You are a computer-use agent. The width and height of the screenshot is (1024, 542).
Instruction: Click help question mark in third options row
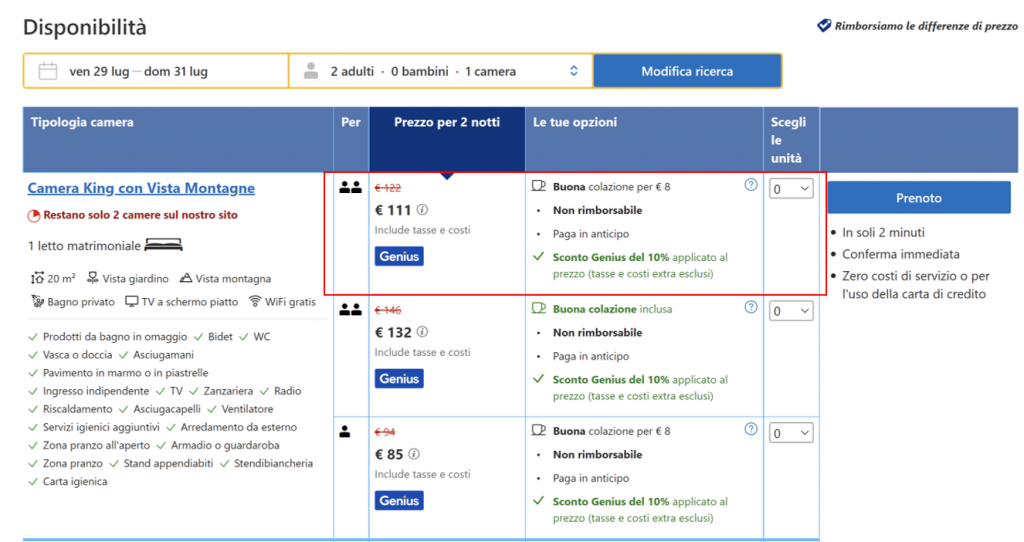(x=751, y=430)
